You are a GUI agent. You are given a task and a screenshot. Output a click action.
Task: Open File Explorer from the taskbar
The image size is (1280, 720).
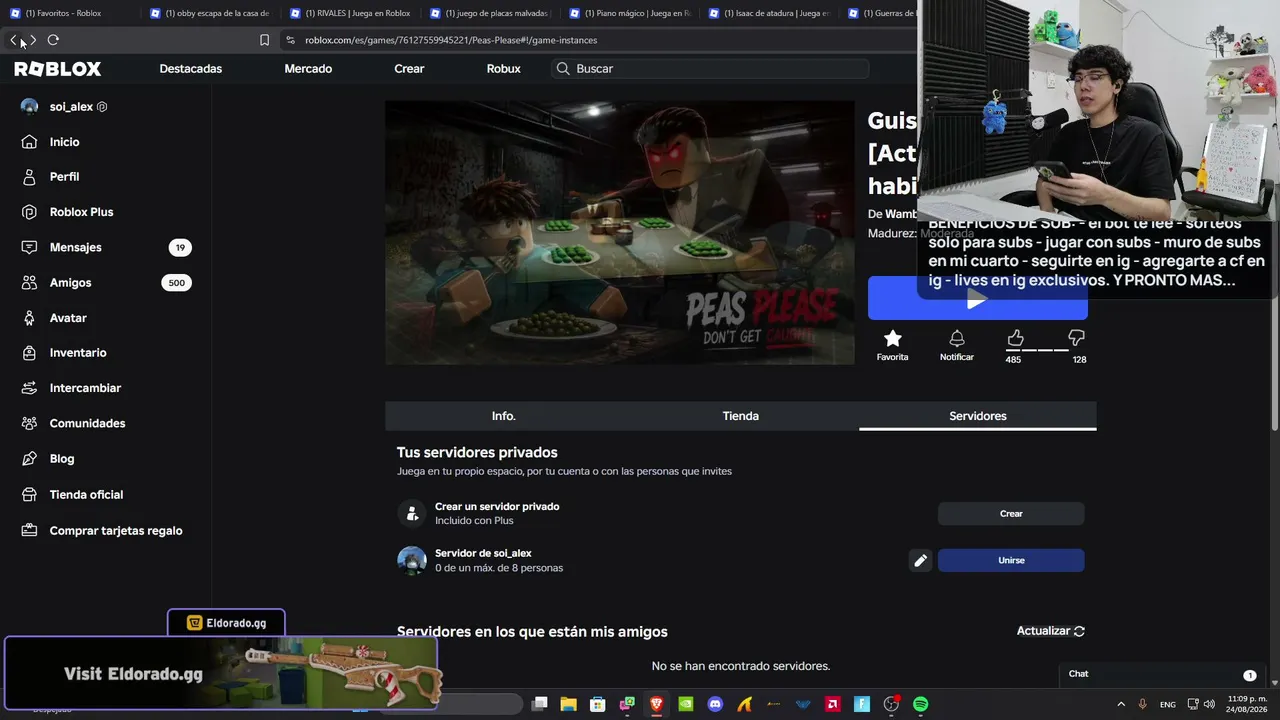pos(568,704)
